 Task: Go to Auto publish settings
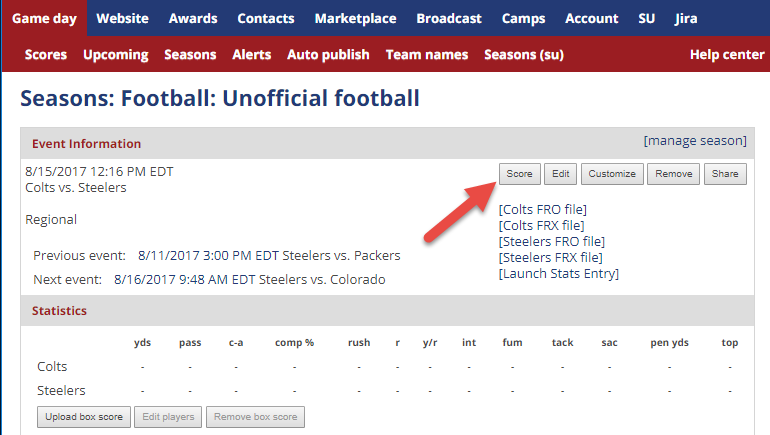328,54
